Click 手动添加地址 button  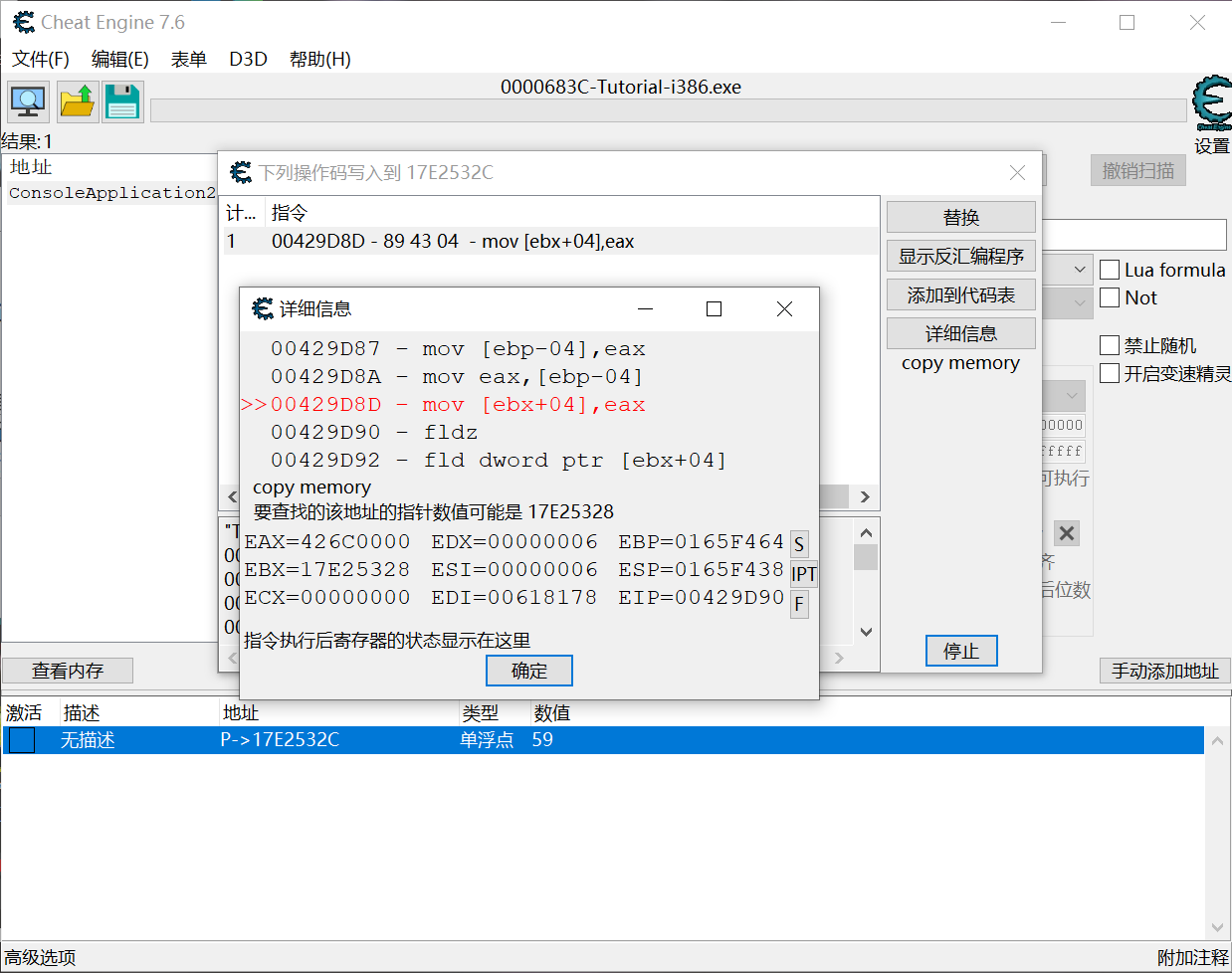(x=1165, y=671)
